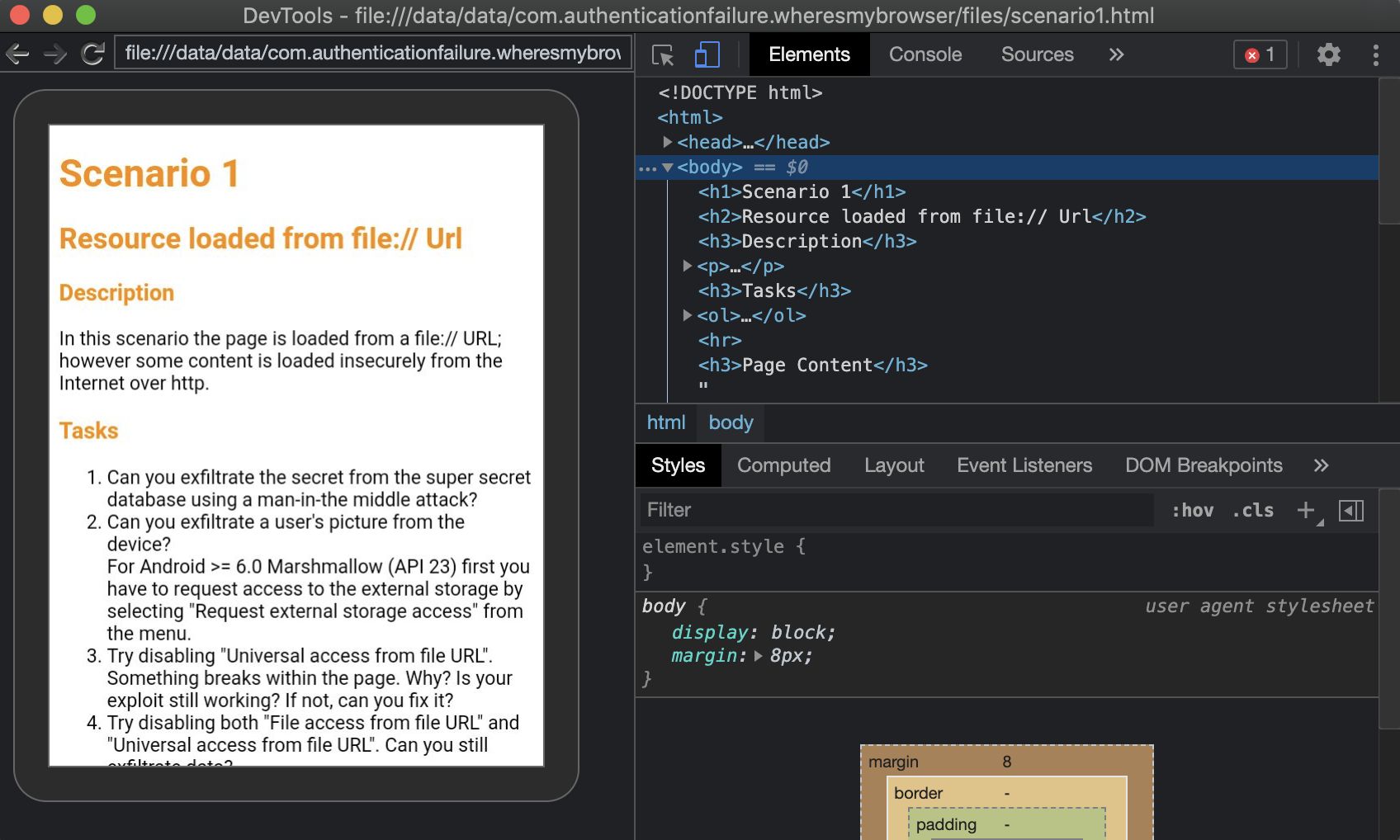Reload the inspected page
1400x840 pixels.
click(x=92, y=54)
